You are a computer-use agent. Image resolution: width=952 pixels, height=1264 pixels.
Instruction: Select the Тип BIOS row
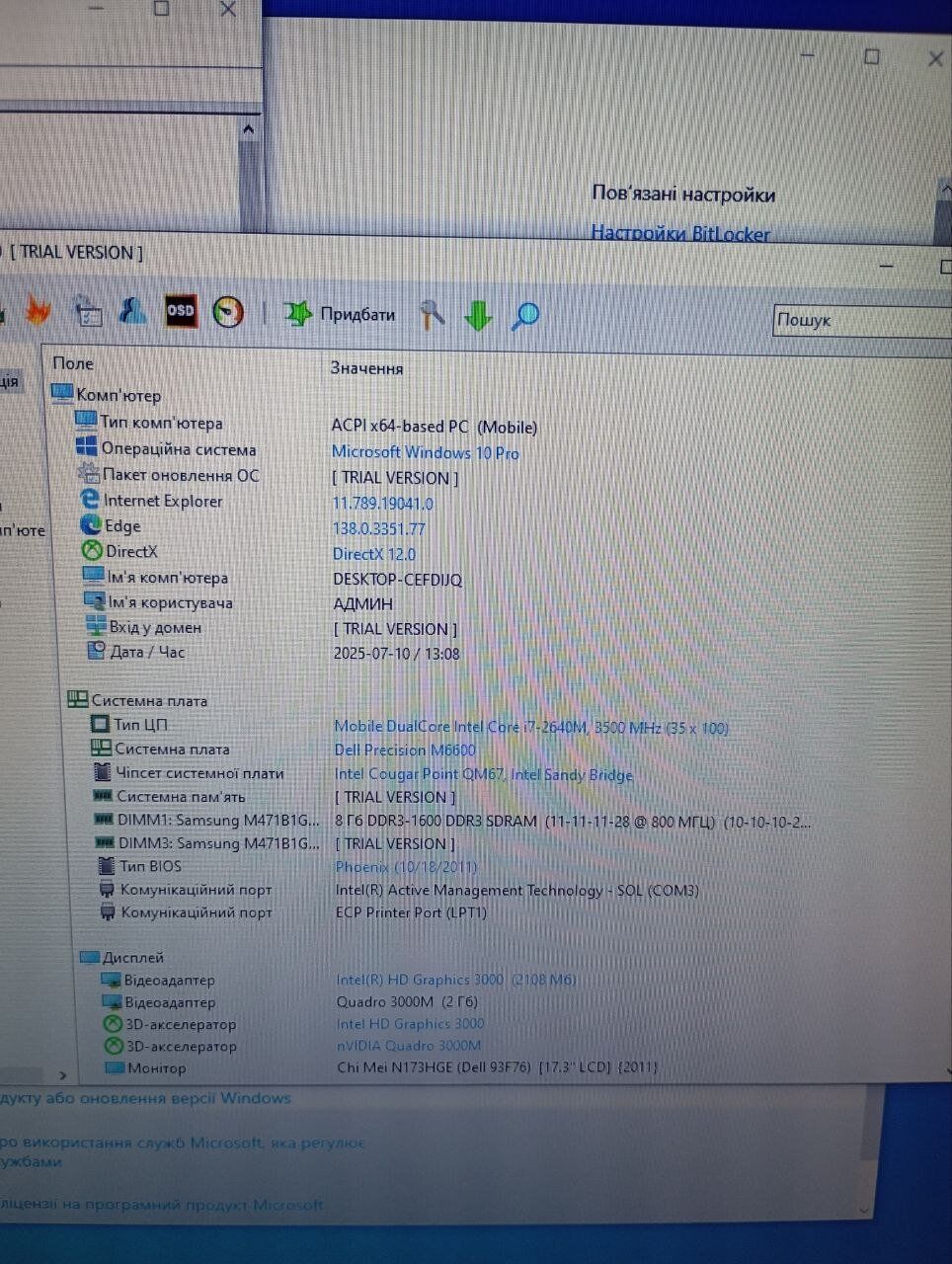(150, 866)
